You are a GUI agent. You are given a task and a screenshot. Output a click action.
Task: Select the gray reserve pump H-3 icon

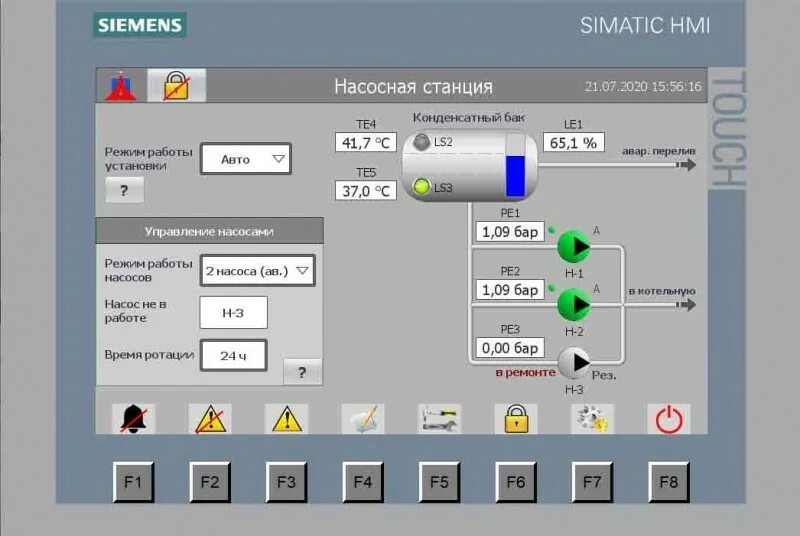click(x=574, y=363)
